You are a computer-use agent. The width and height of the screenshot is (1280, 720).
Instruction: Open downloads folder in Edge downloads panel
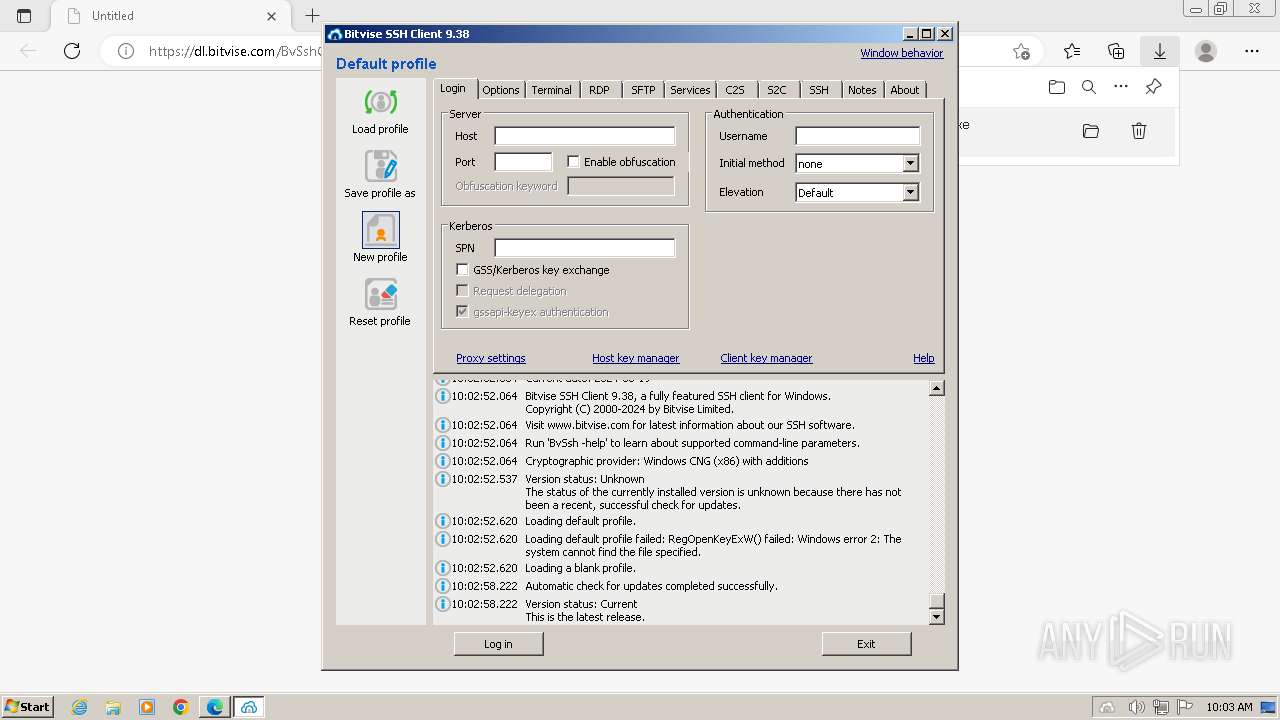tap(1057, 87)
